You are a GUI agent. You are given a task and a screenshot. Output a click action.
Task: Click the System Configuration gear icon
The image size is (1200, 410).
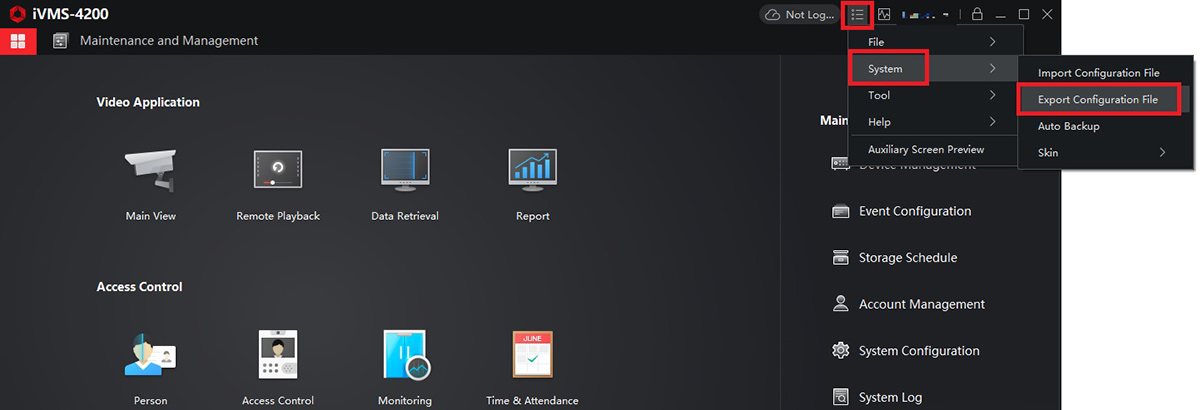(840, 351)
